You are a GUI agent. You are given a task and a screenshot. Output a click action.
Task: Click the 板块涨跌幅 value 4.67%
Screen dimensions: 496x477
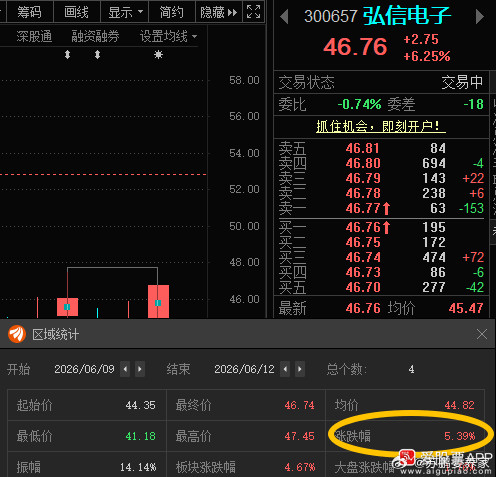click(300, 467)
